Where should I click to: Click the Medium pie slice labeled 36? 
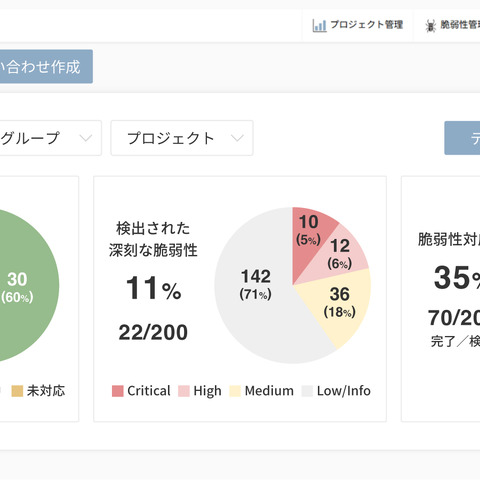pyautogui.click(x=340, y=302)
